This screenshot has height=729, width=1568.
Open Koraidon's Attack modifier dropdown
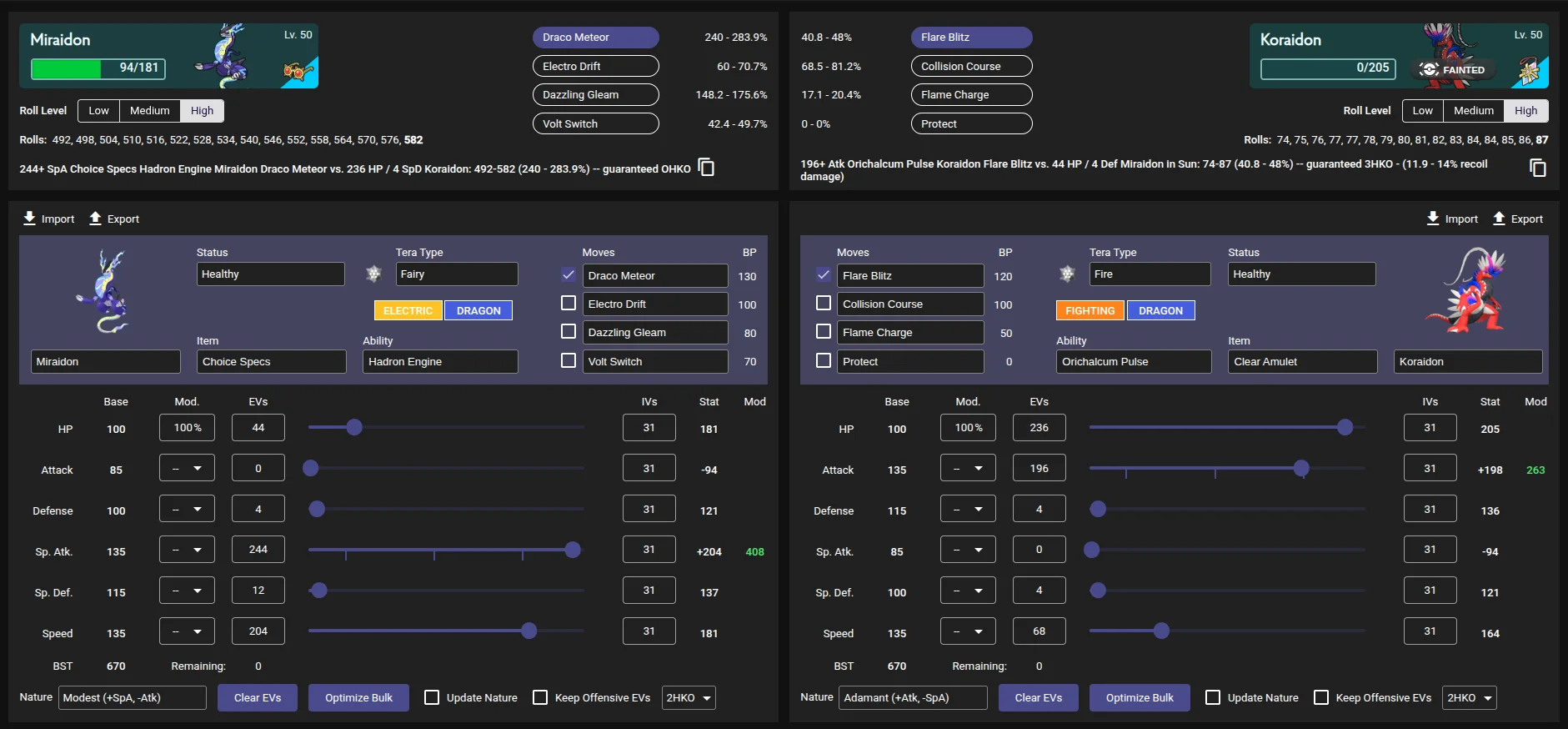968,468
